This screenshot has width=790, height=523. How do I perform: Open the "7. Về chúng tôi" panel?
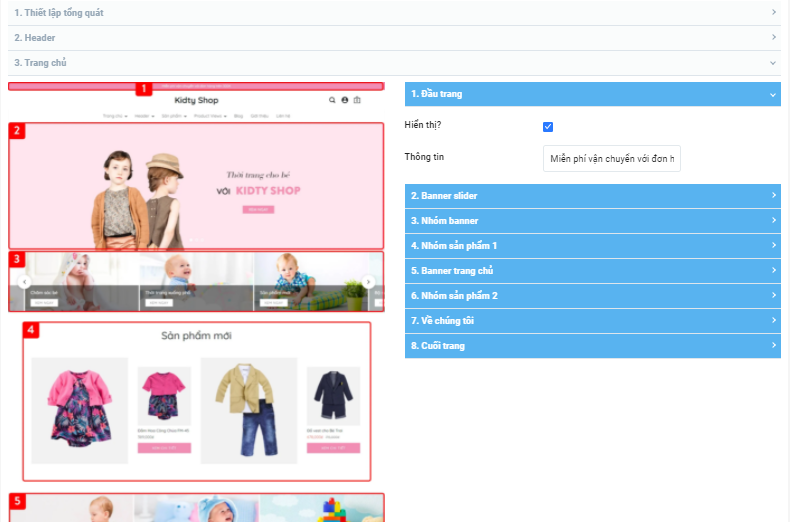[x=592, y=320]
